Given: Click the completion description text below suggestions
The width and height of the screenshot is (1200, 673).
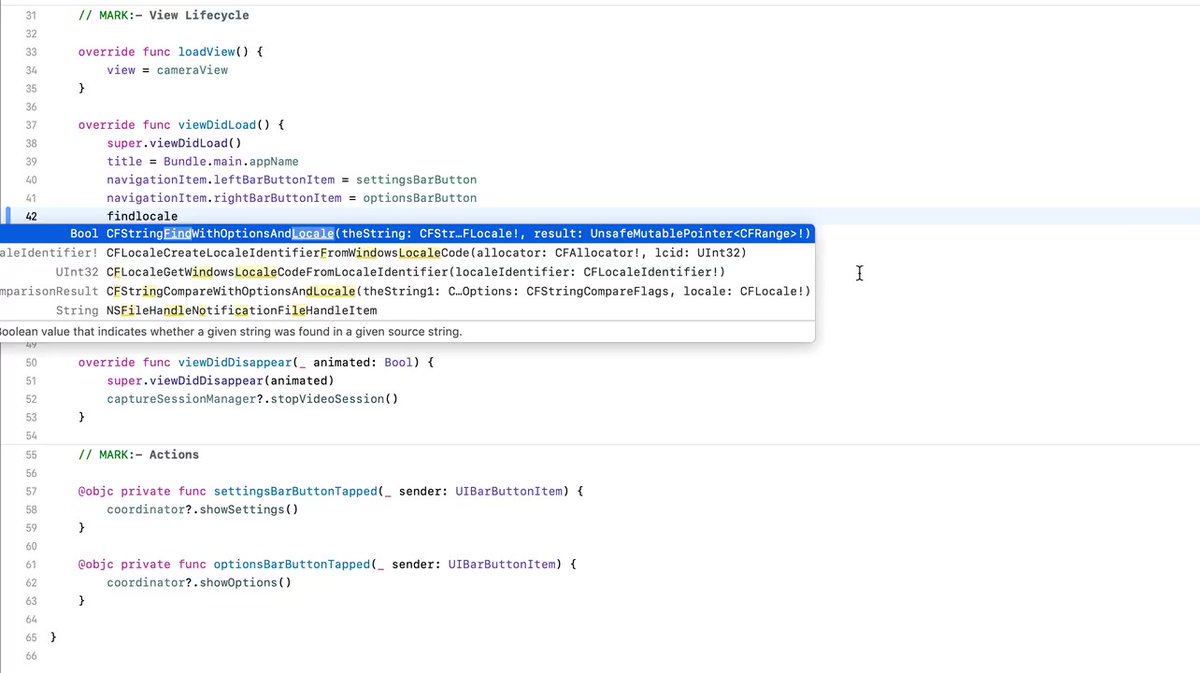Looking at the screenshot, I should pyautogui.click(x=231, y=331).
